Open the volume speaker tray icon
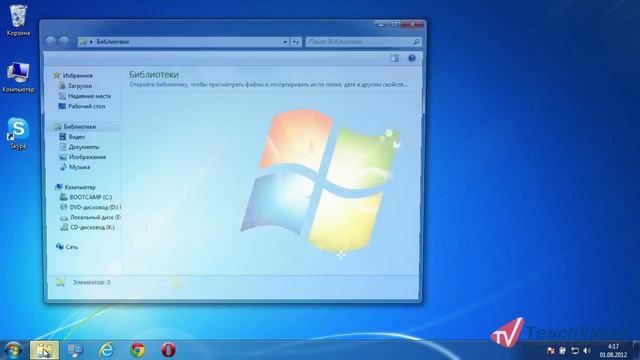This screenshot has height=360, width=640. point(587,351)
